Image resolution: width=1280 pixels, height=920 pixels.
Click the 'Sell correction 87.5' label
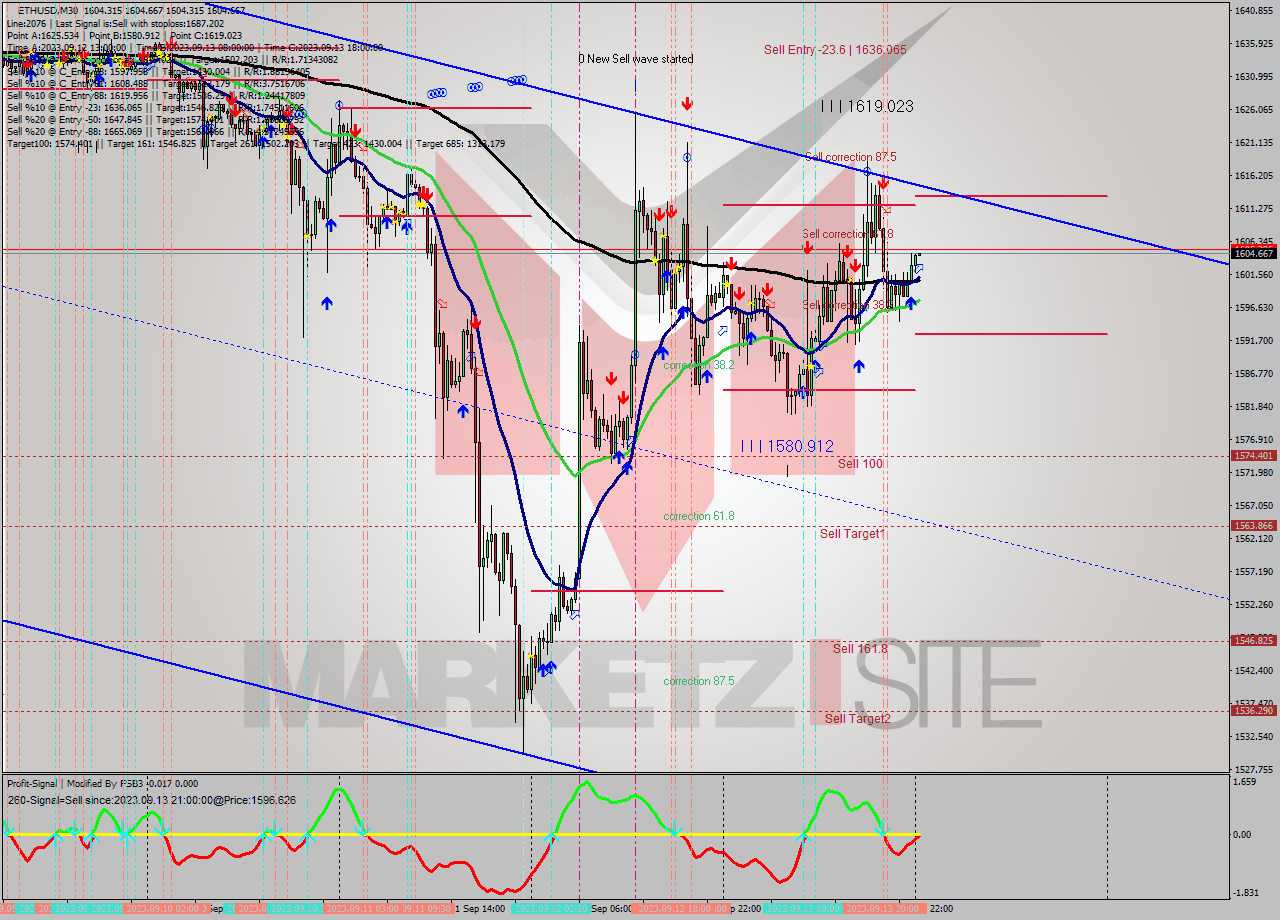point(850,157)
